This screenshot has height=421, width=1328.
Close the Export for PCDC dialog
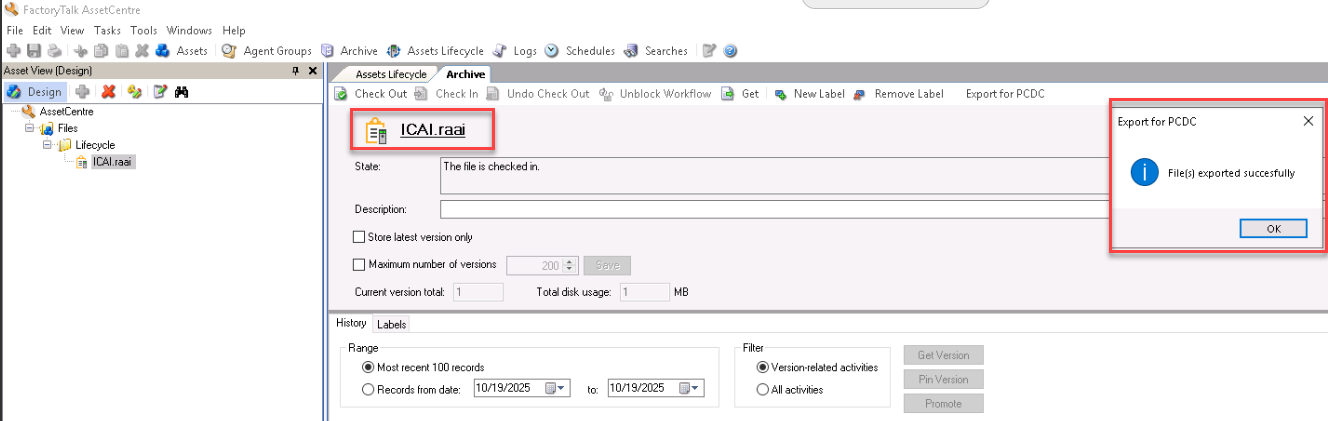[1308, 121]
